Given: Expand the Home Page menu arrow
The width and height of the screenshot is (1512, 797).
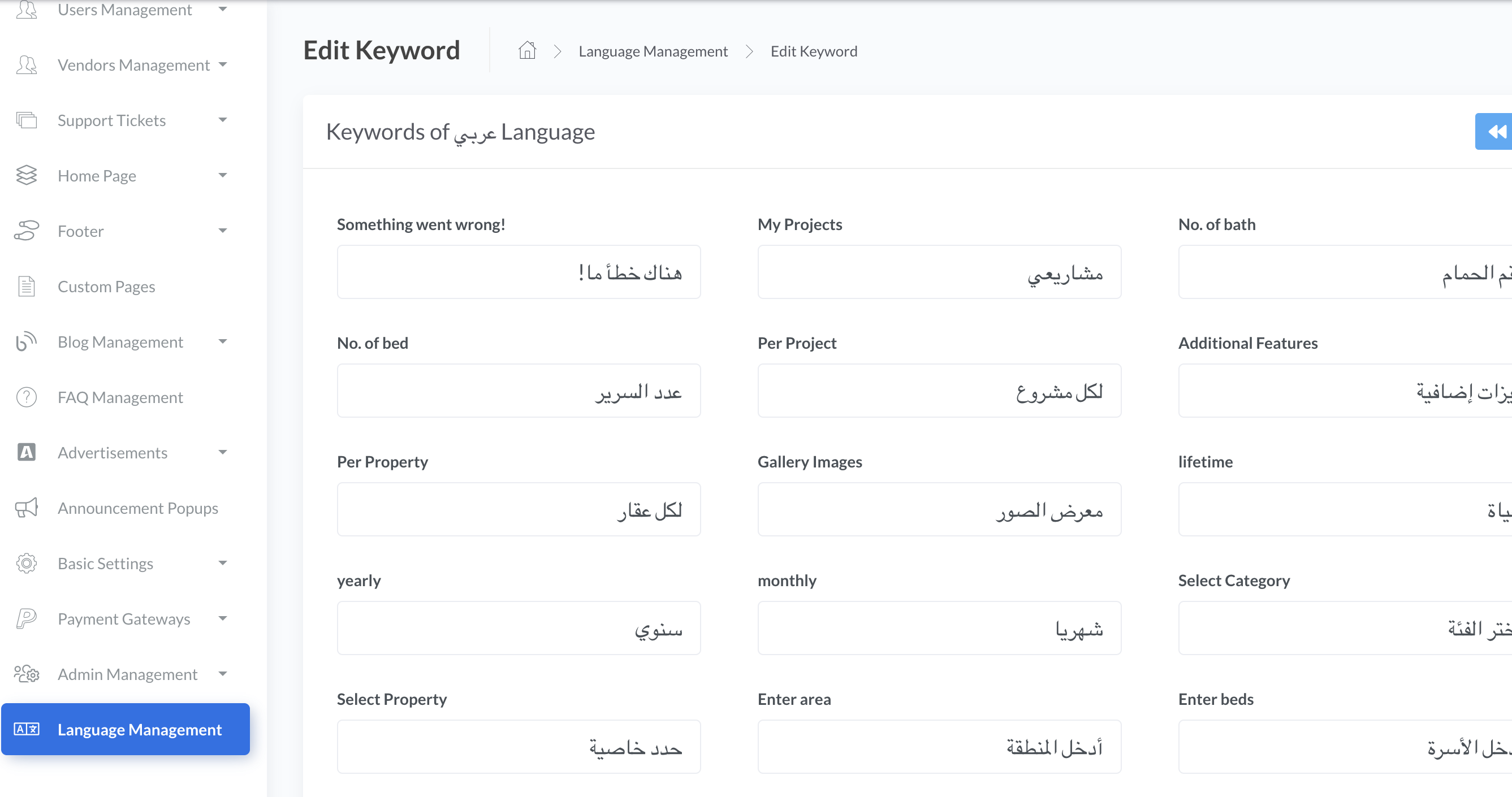Looking at the screenshot, I should [222, 175].
